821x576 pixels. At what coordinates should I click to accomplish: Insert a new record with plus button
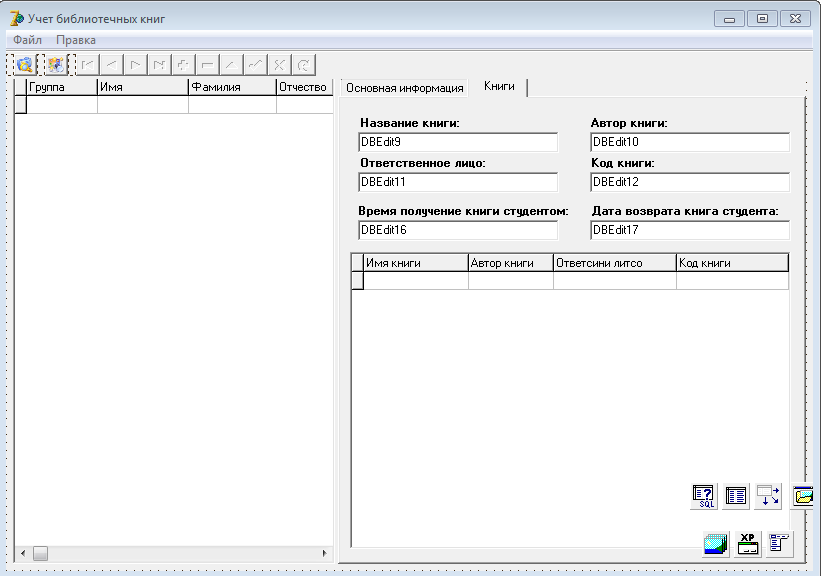pos(184,65)
